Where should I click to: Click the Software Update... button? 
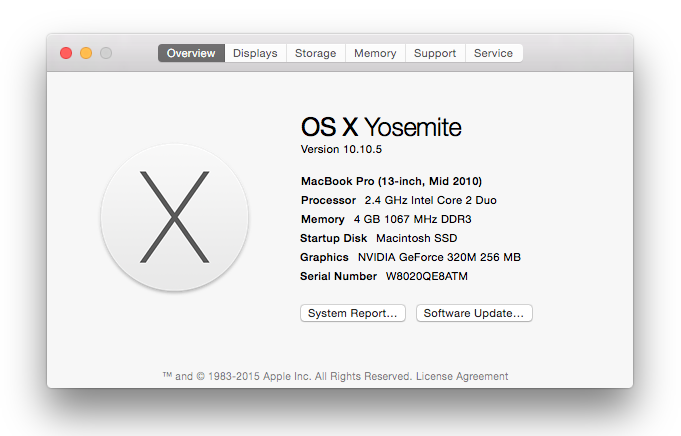474,313
